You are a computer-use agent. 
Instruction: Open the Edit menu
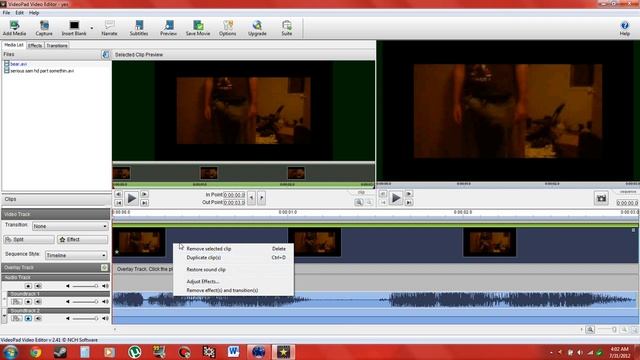point(19,13)
